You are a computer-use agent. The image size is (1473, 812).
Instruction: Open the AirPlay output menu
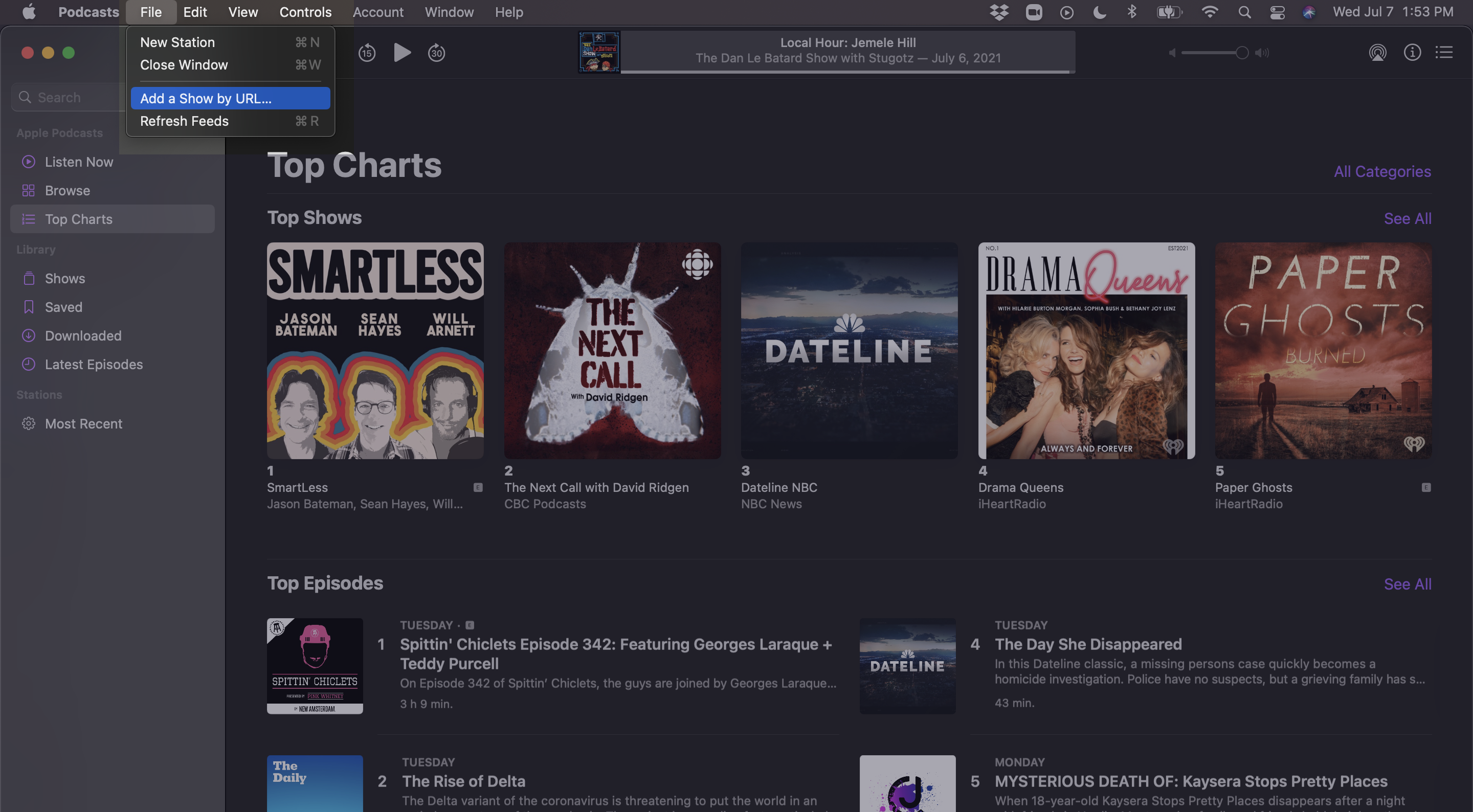coord(1377,53)
